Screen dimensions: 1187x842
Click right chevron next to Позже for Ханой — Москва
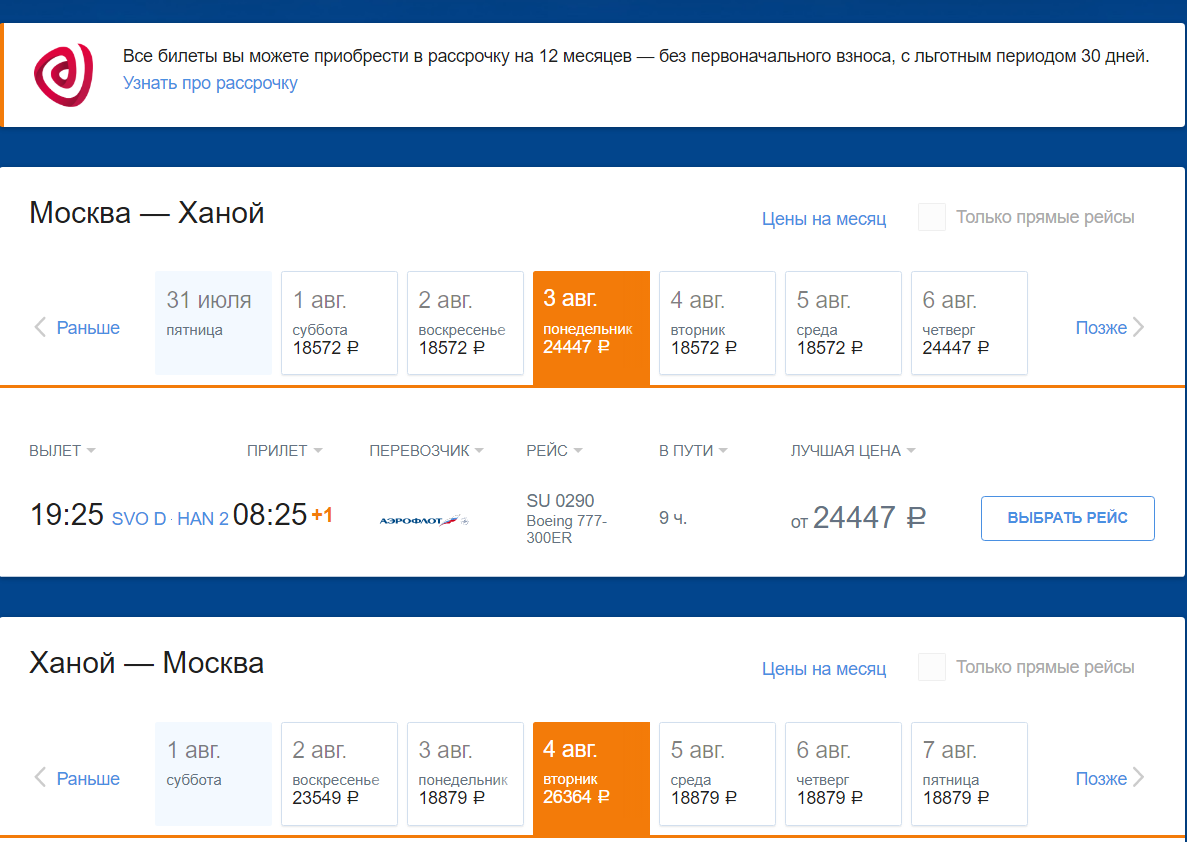pos(1138,778)
